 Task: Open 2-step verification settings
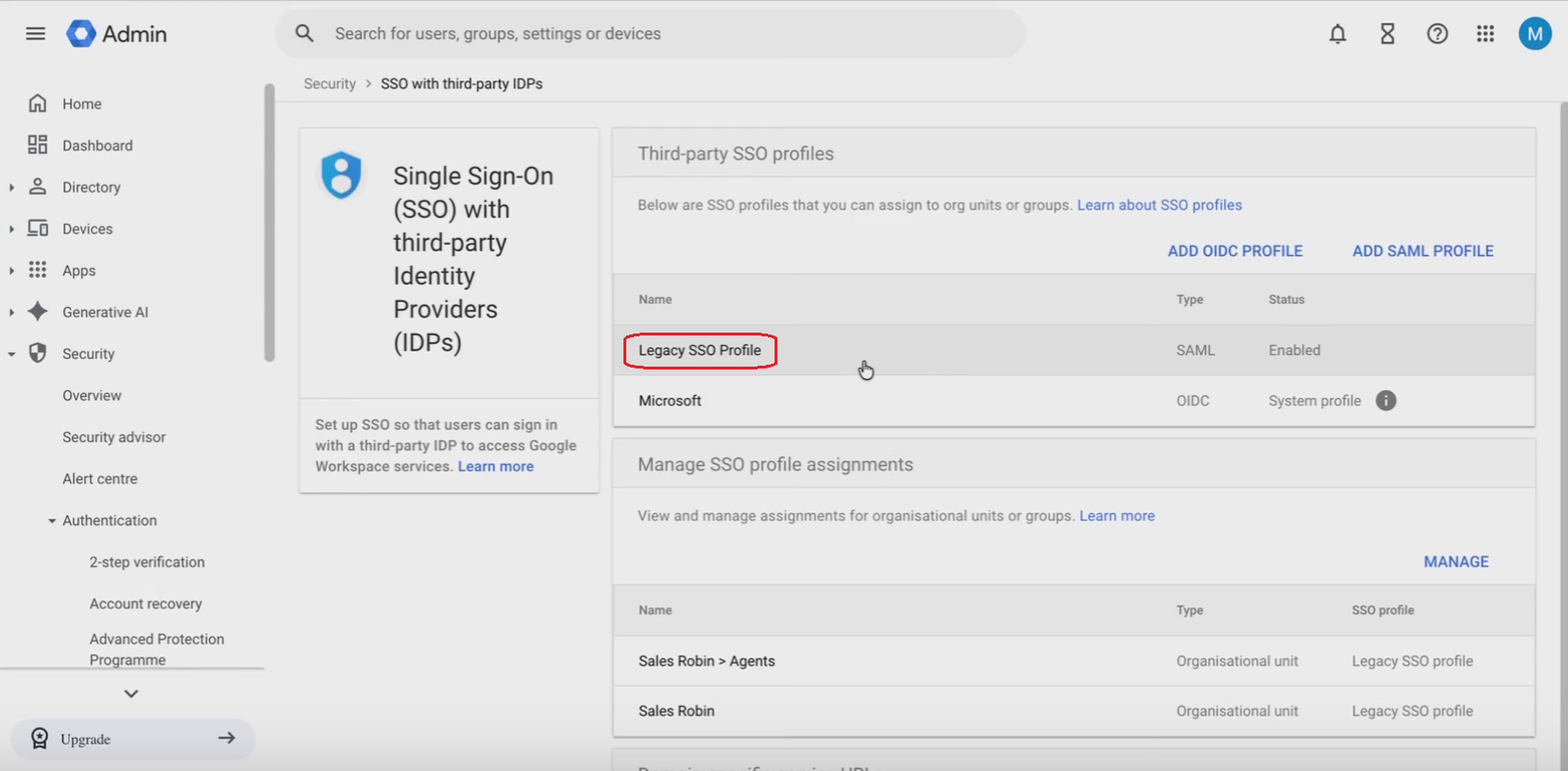click(x=146, y=562)
